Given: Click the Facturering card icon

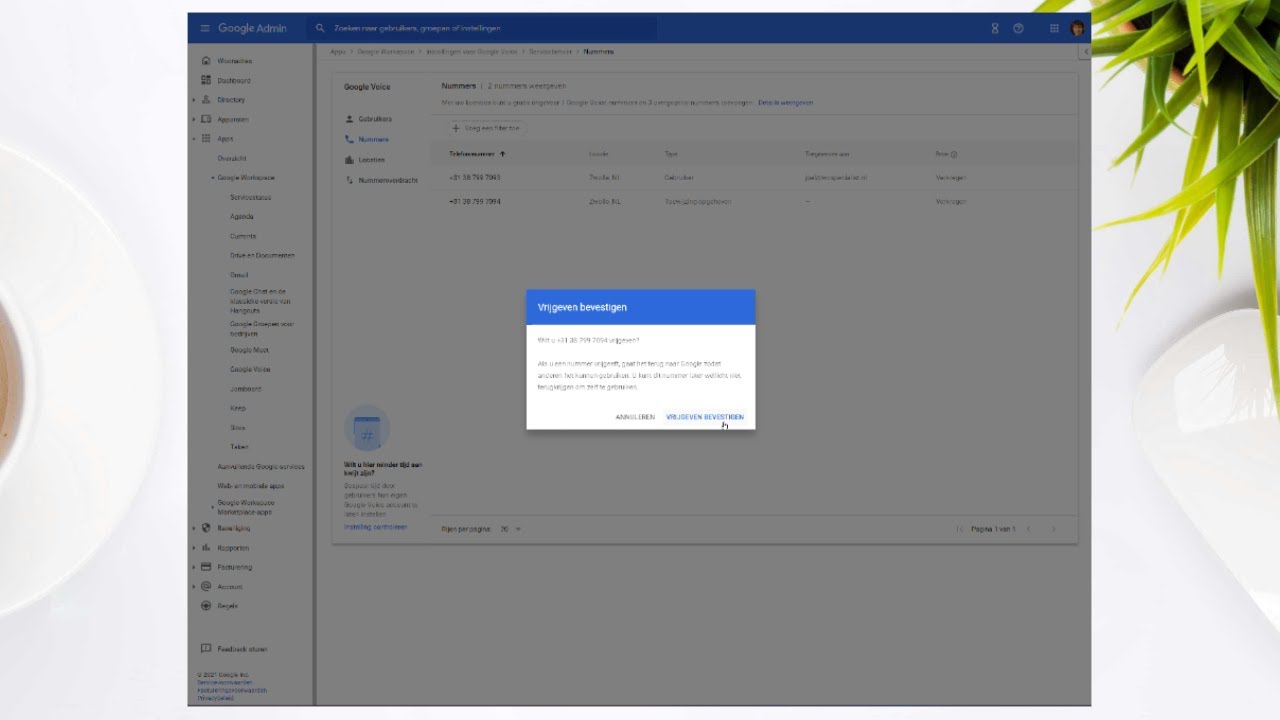Looking at the screenshot, I should [206, 567].
